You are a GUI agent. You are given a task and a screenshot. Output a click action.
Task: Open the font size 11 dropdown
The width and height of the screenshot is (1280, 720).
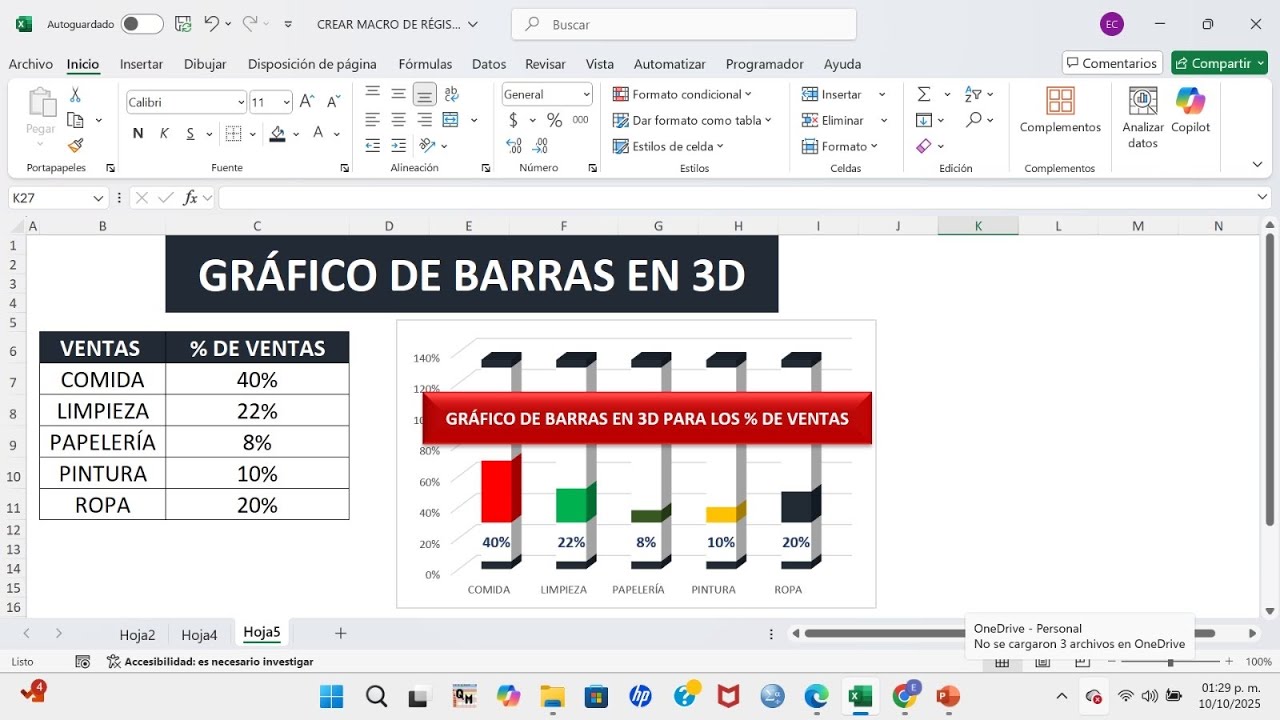287,102
